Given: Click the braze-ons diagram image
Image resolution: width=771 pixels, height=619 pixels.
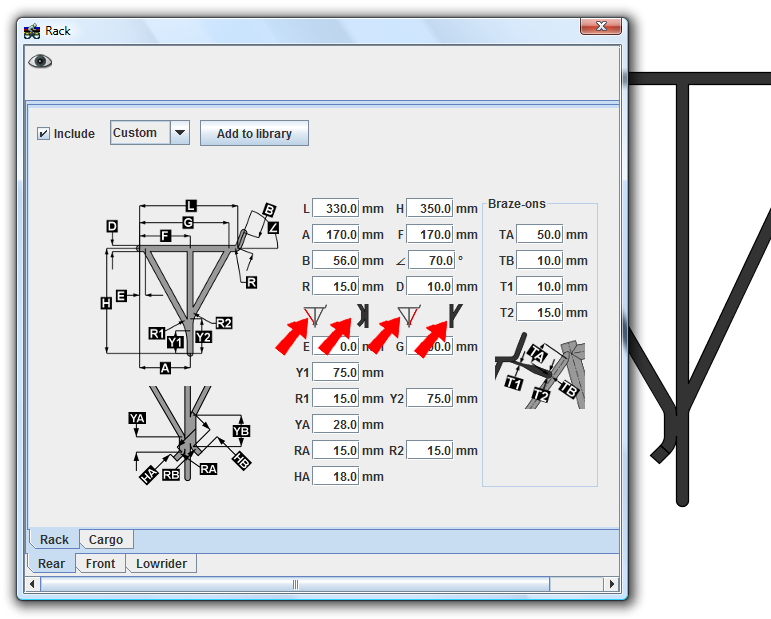Looking at the screenshot, I should click(540, 371).
